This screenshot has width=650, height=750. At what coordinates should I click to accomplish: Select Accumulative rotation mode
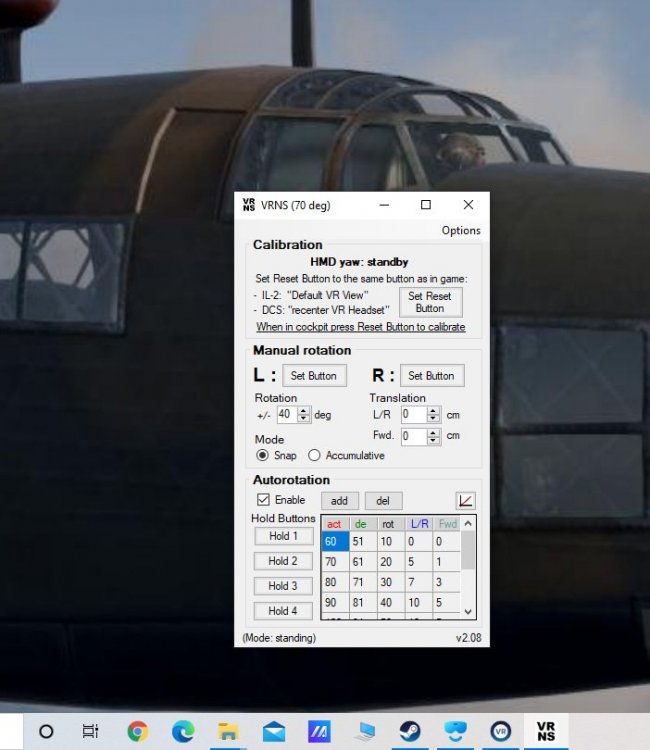(x=314, y=455)
